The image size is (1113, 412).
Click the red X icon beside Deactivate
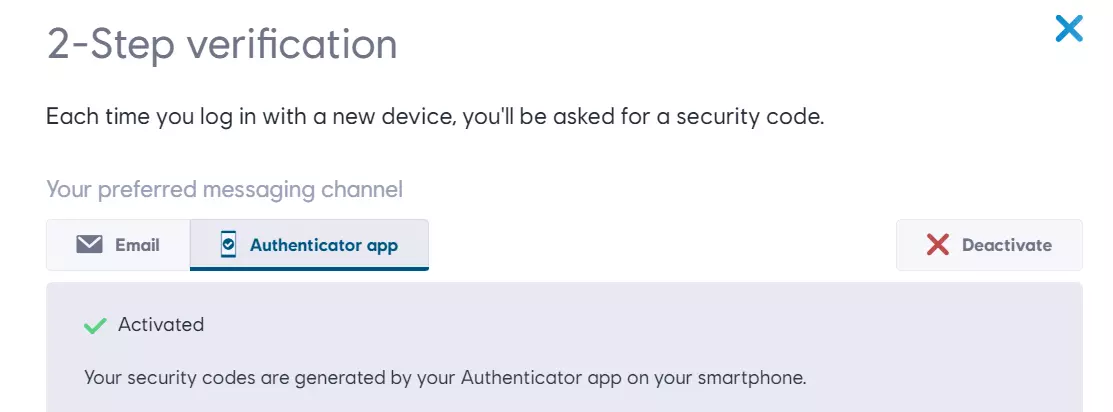coord(937,245)
